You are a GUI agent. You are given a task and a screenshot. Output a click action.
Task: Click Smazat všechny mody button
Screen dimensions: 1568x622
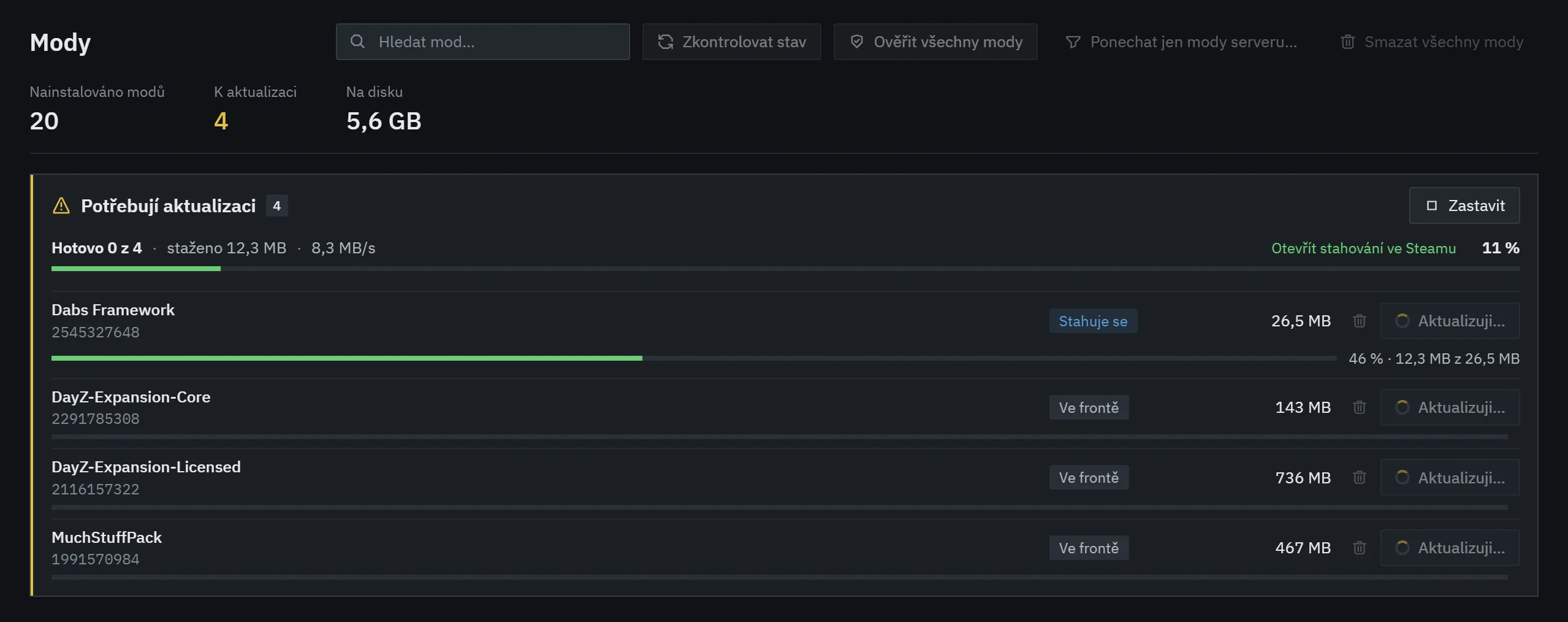(1431, 42)
